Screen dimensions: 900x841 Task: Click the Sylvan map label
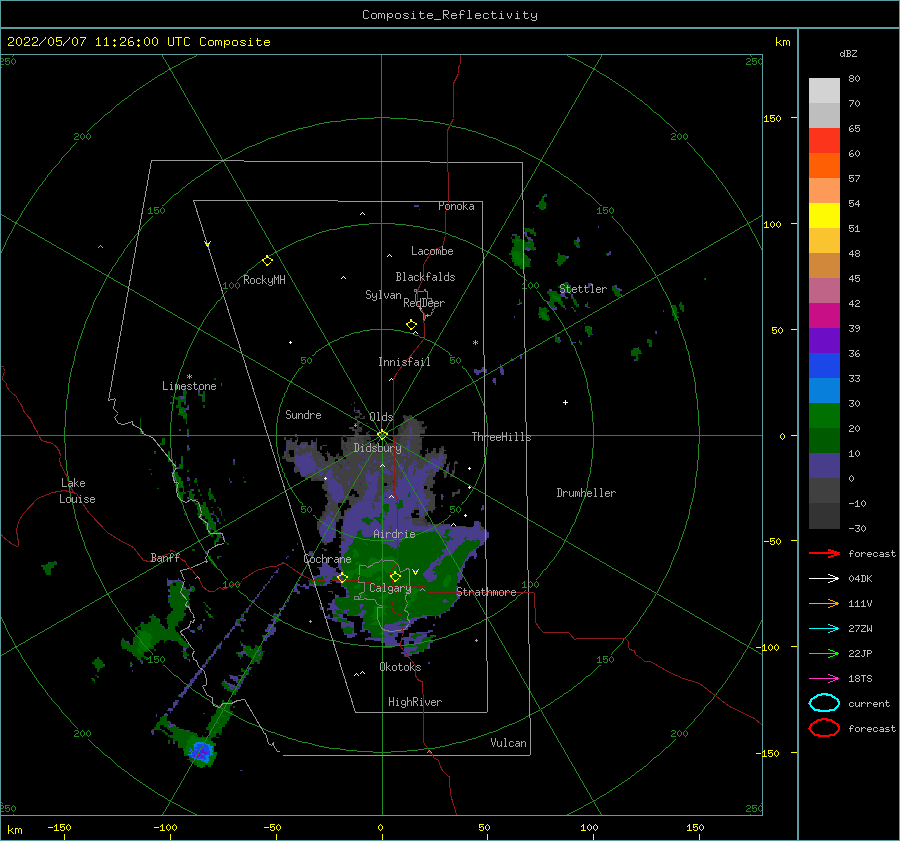click(x=383, y=295)
